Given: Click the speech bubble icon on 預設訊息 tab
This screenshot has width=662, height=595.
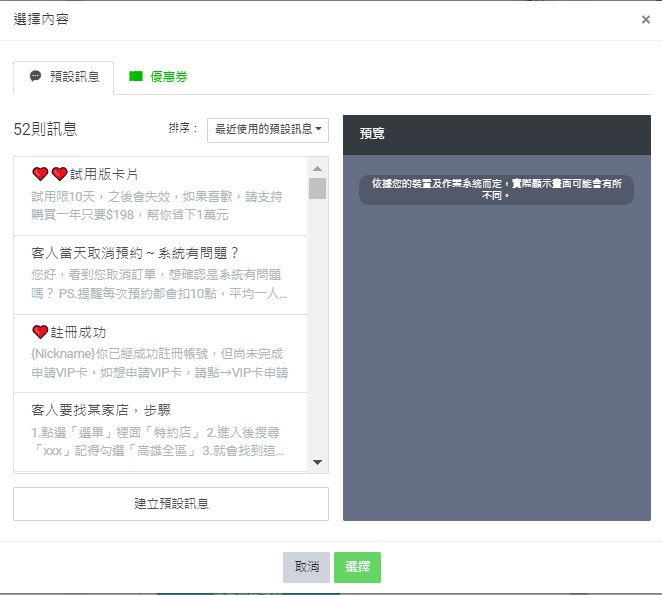Looking at the screenshot, I should 35,76.
